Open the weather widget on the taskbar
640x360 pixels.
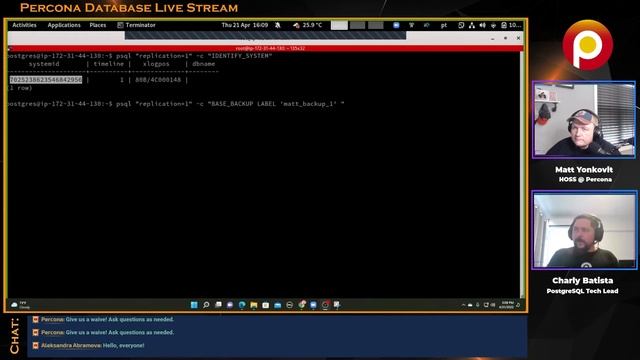tap(20, 304)
